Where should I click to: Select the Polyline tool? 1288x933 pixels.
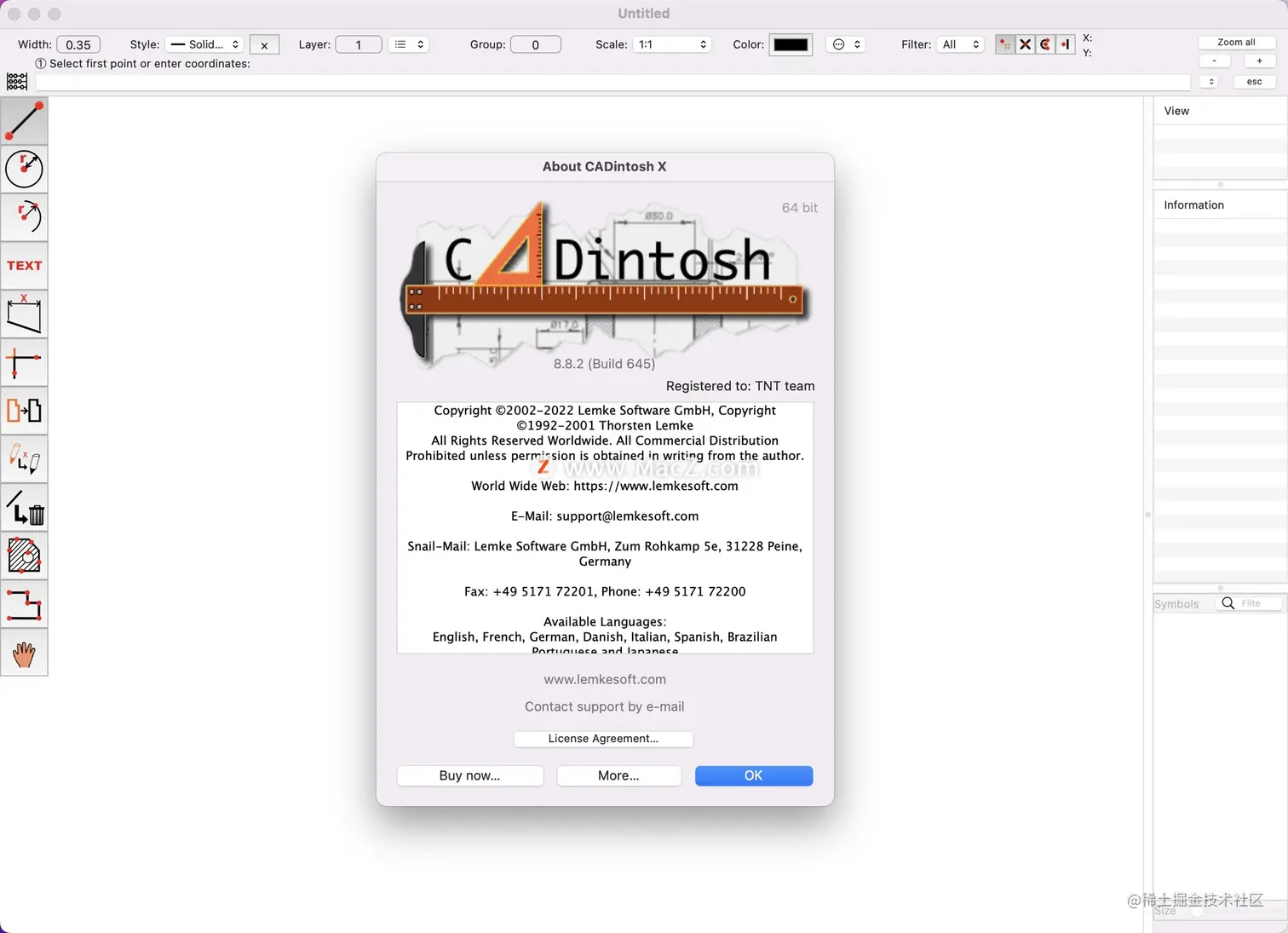[24, 605]
